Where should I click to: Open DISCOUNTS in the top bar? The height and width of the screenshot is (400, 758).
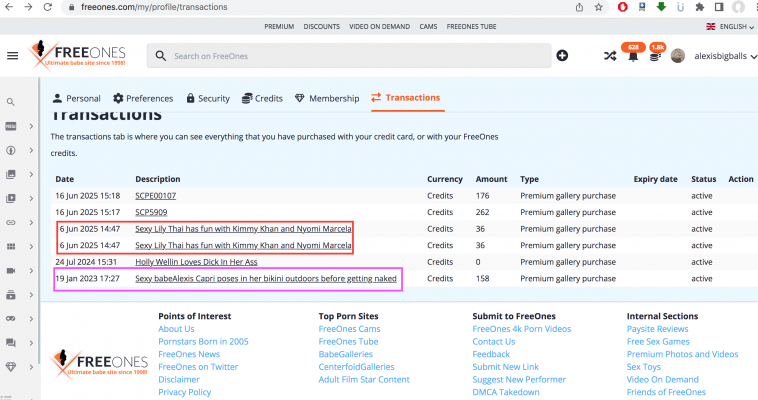(321, 27)
